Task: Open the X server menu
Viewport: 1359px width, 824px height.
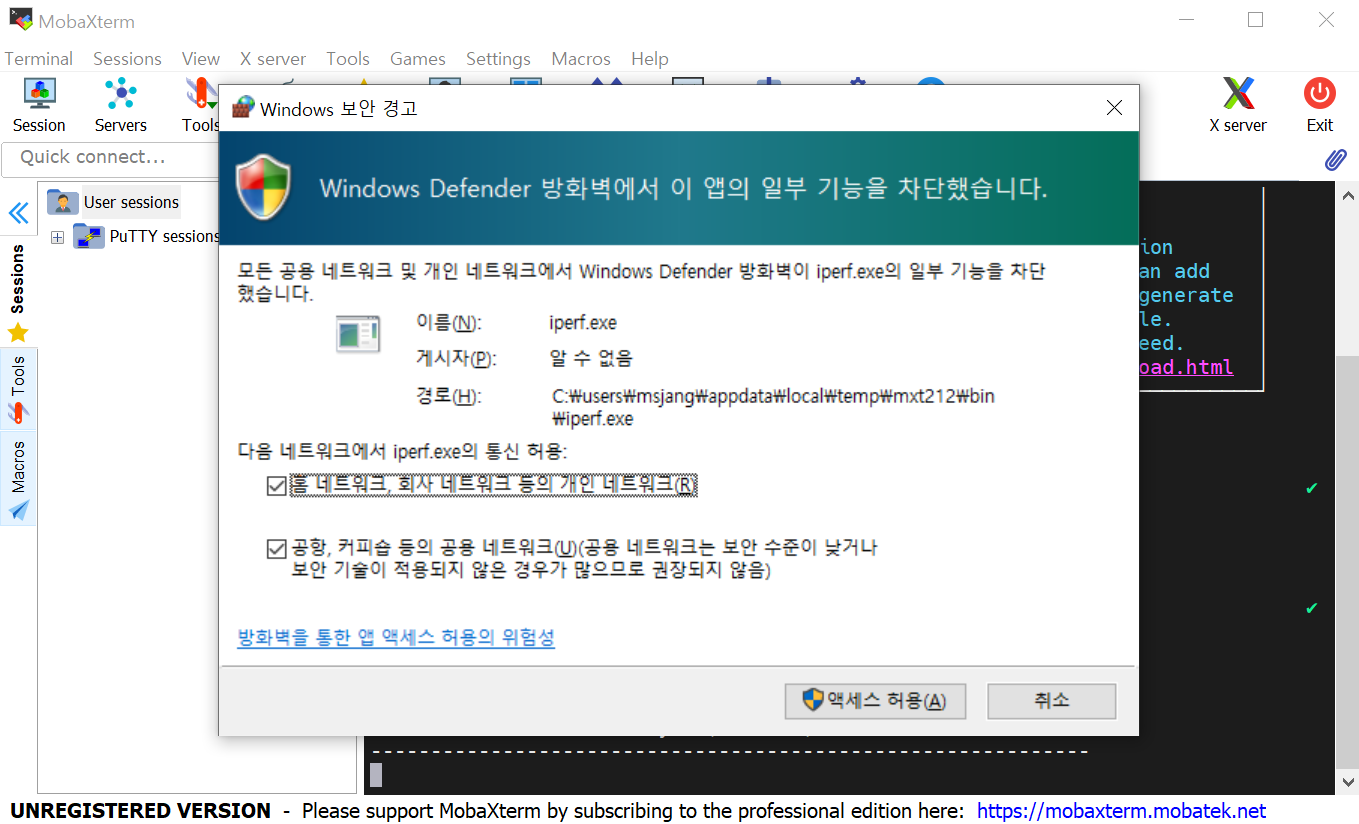Action: (x=273, y=59)
